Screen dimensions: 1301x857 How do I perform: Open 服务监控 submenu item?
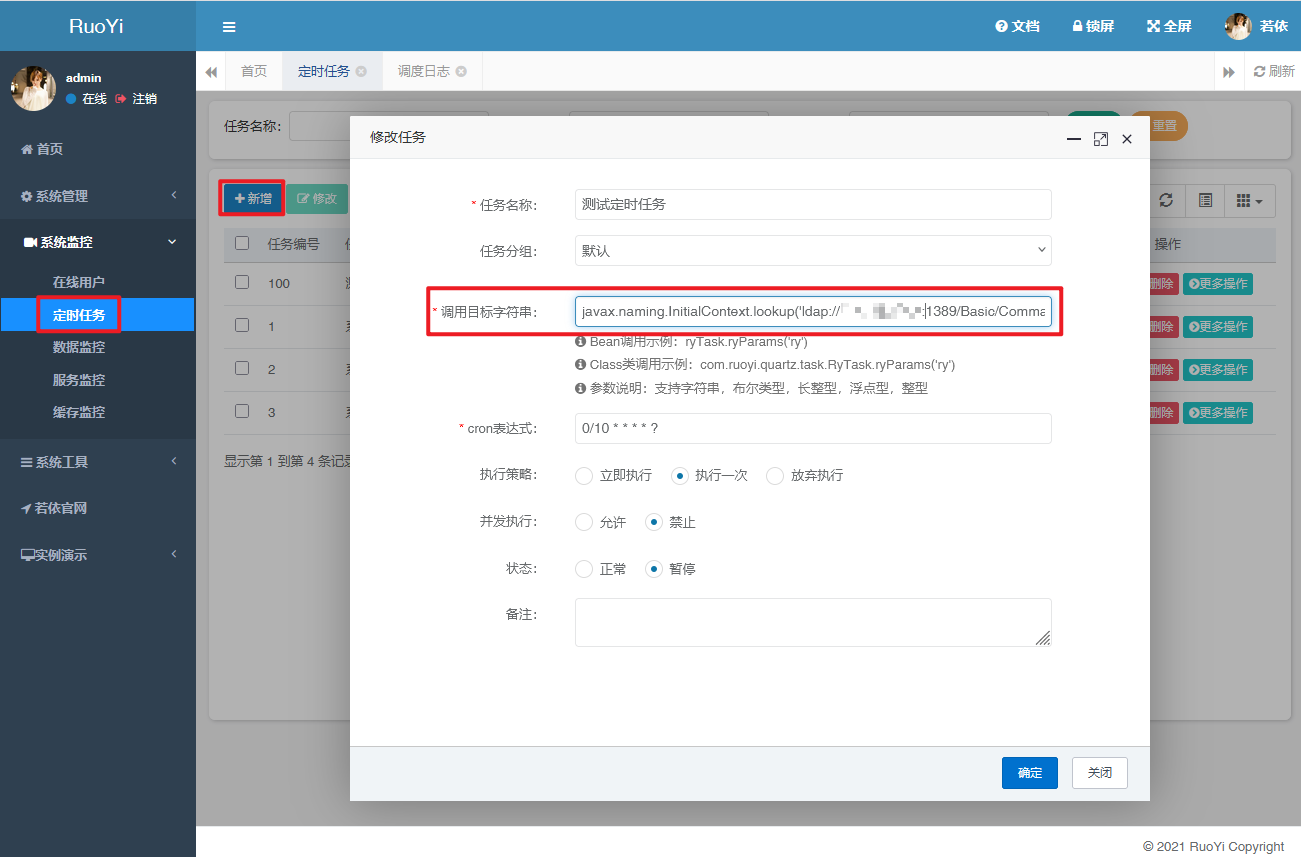pyautogui.click(x=79, y=380)
